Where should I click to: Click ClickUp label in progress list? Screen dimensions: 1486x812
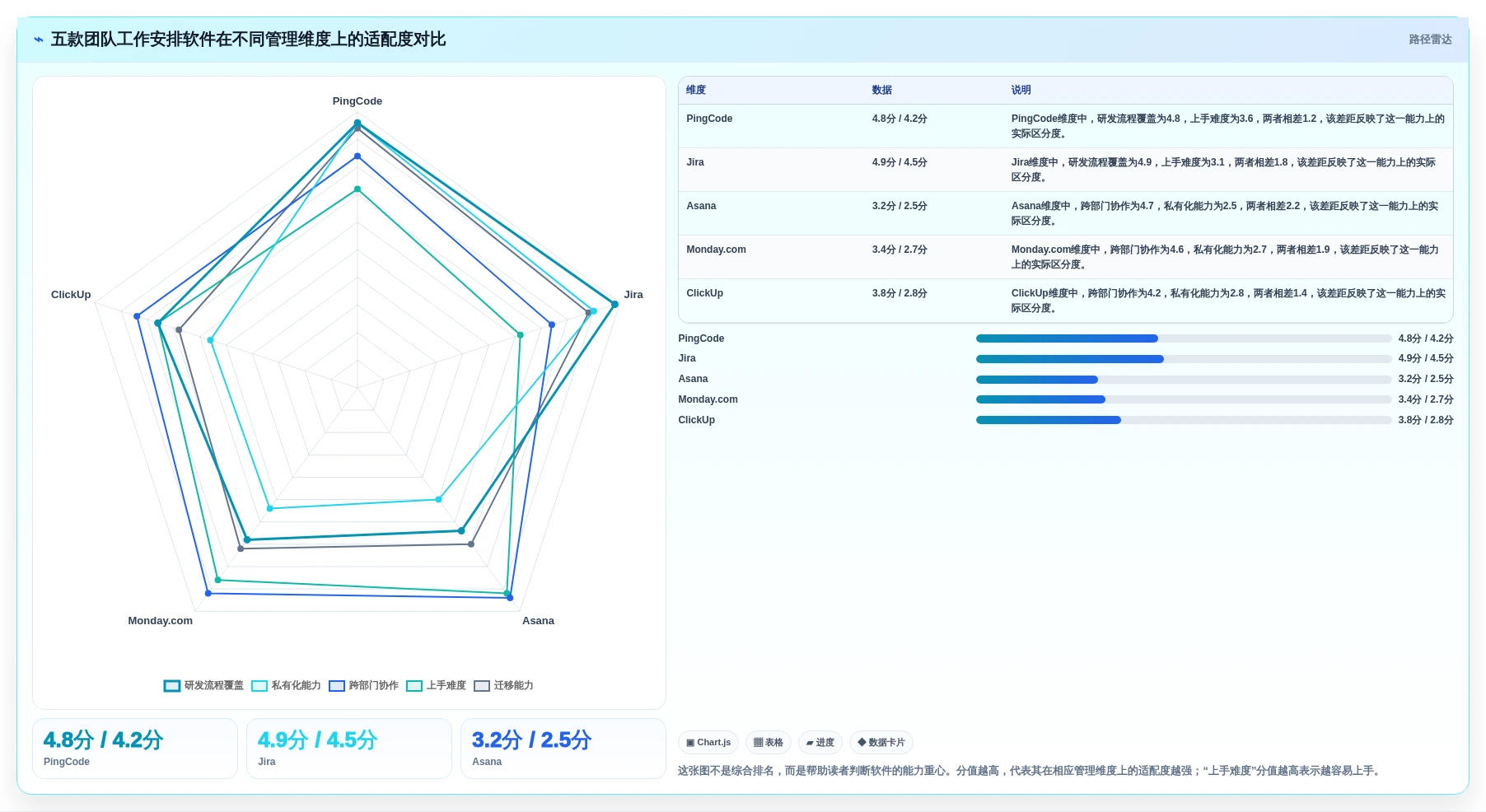pyautogui.click(x=696, y=420)
